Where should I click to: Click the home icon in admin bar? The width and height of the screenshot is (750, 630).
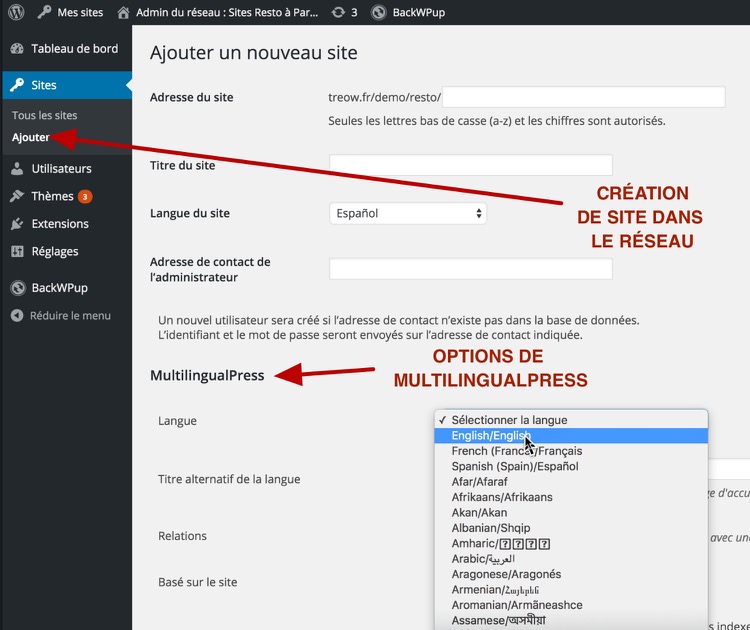[x=123, y=12]
